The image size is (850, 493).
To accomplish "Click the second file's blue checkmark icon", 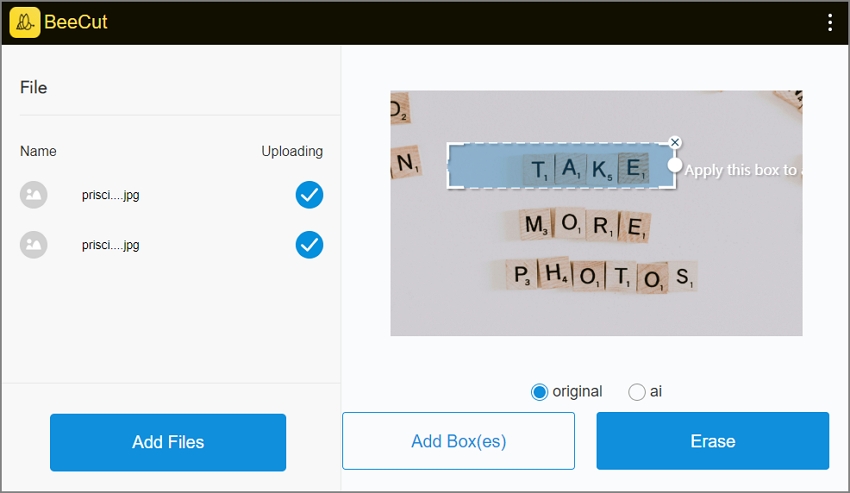I will pyautogui.click(x=310, y=245).
